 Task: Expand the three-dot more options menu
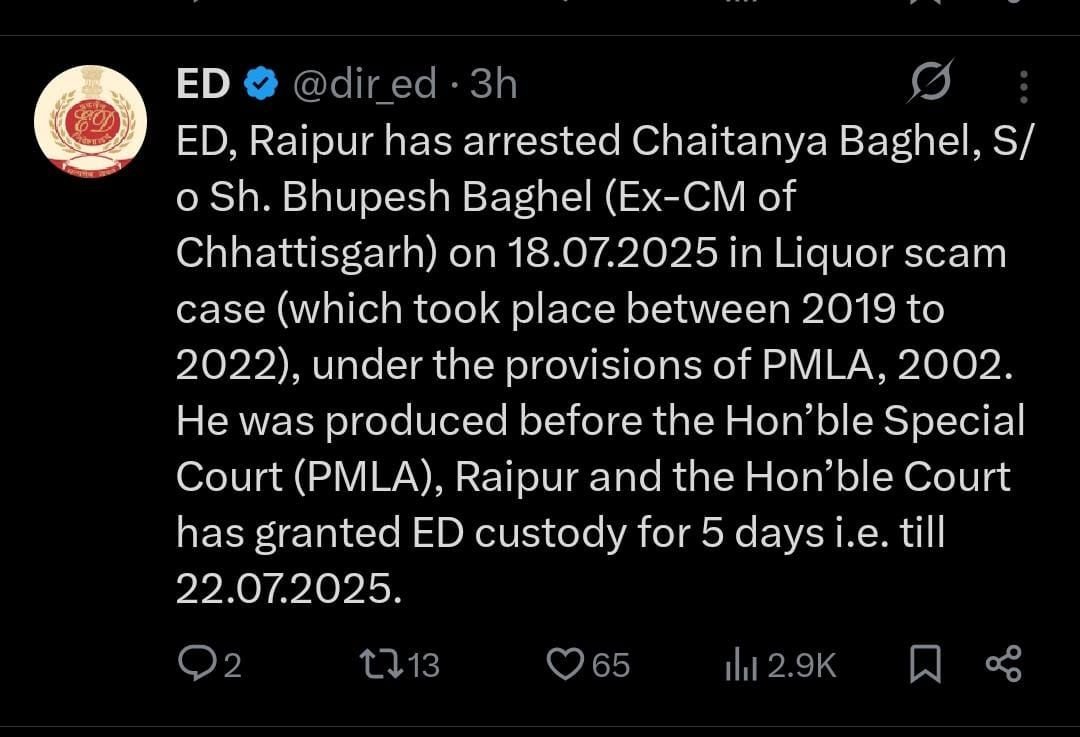tap(1023, 87)
